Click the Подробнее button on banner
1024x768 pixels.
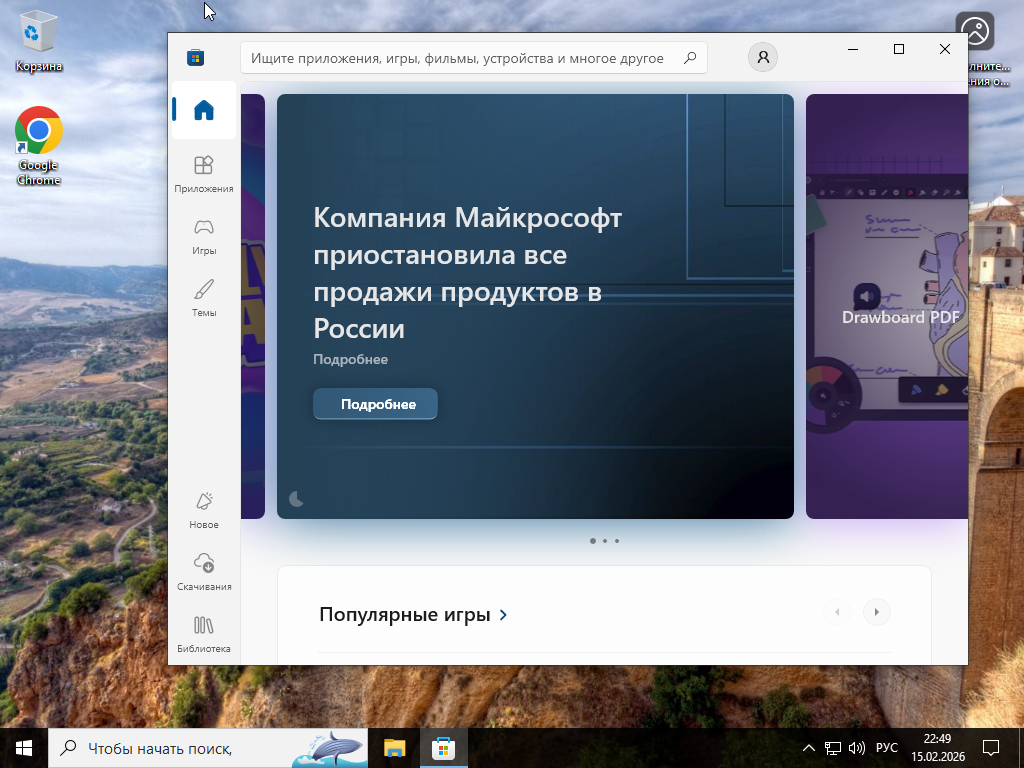pos(376,404)
